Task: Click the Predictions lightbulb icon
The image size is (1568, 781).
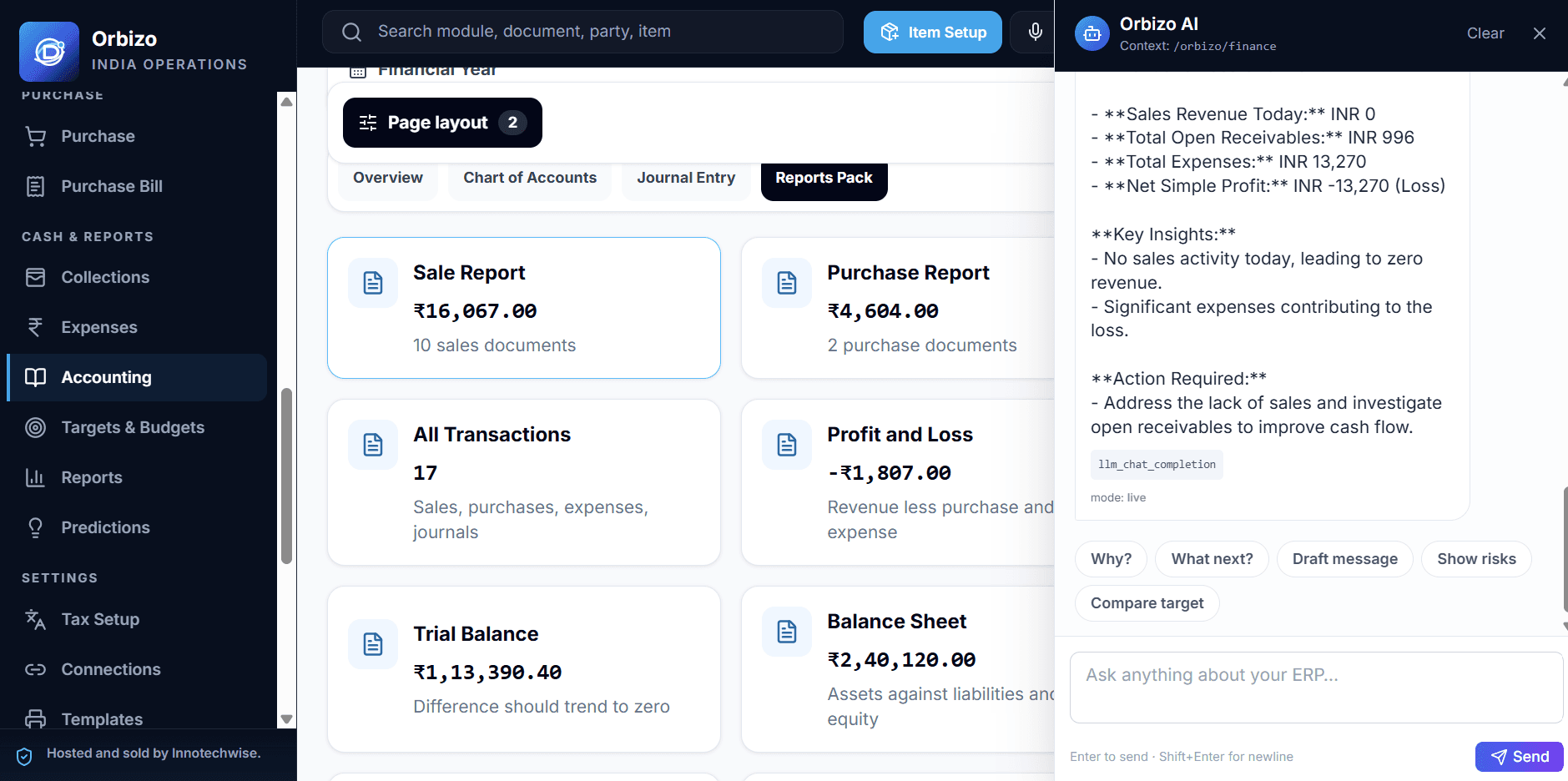Action: pos(35,527)
